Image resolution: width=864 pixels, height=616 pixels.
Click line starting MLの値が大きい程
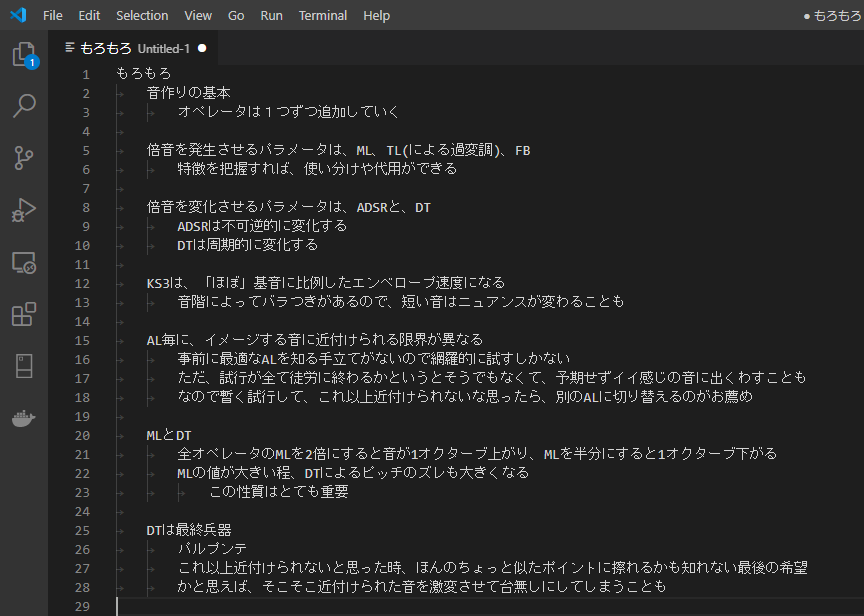tap(353, 473)
